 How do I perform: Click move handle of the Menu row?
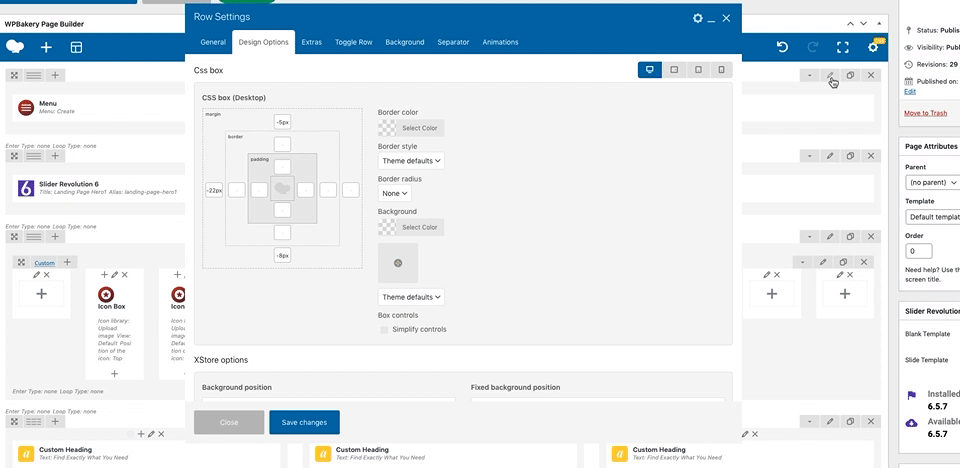(x=14, y=75)
